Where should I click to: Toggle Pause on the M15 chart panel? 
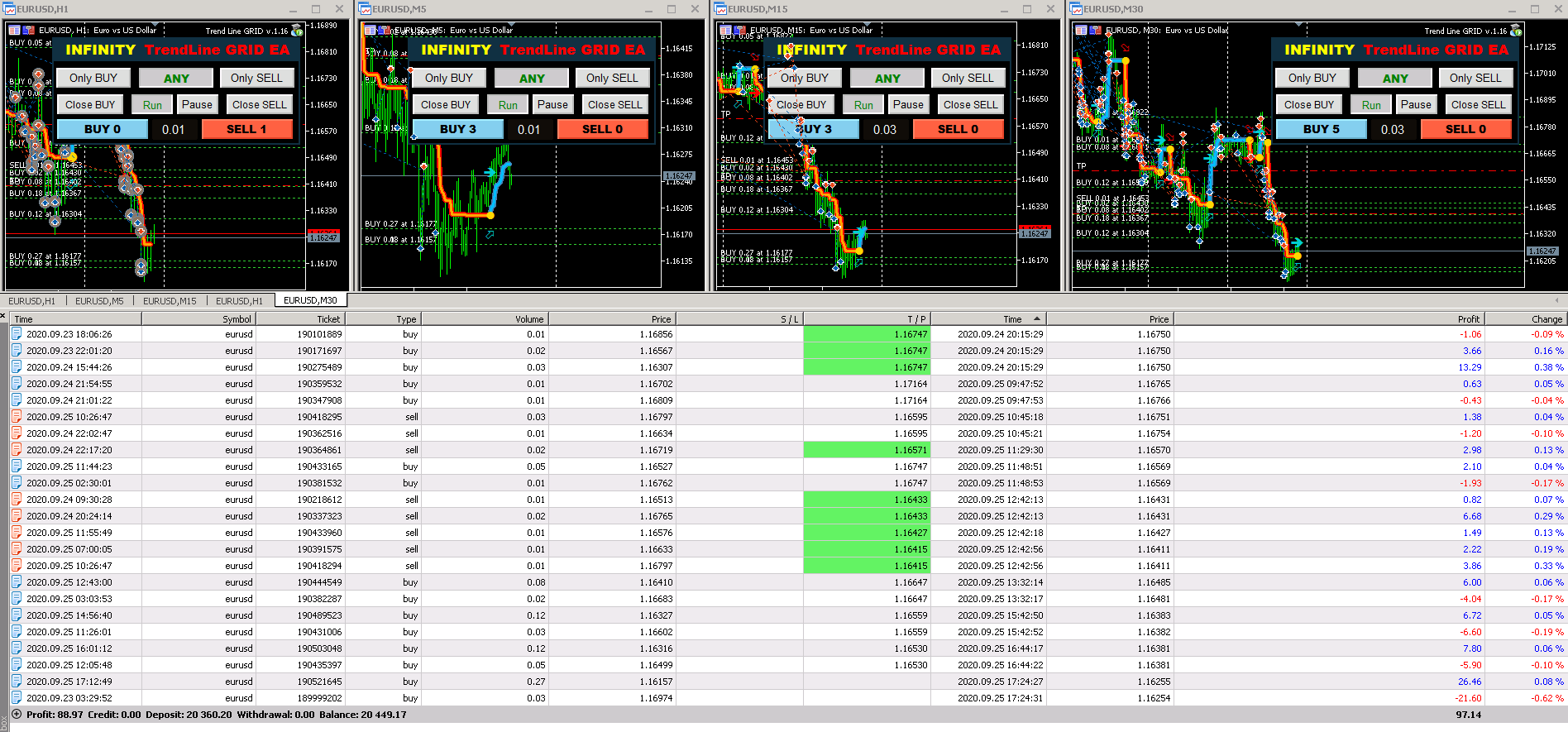click(x=908, y=104)
